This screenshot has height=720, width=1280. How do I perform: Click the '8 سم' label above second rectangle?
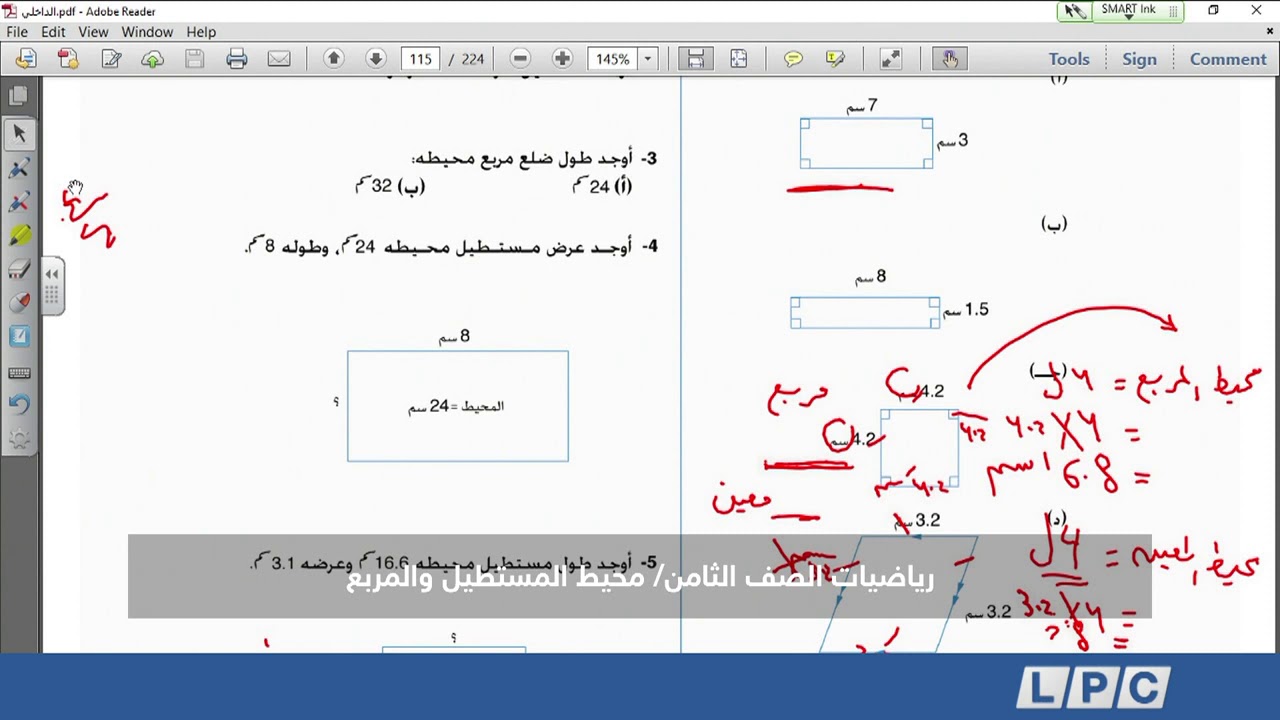pos(871,276)
